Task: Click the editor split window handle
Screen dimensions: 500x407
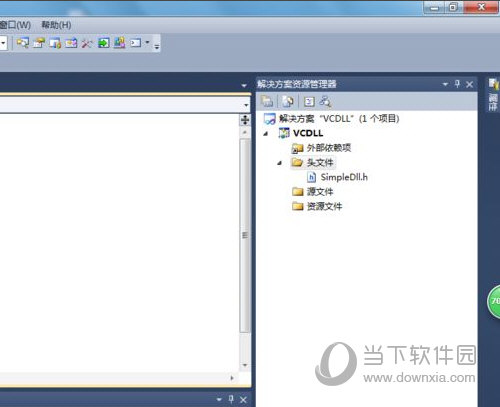Action: [x=245, y=120]
